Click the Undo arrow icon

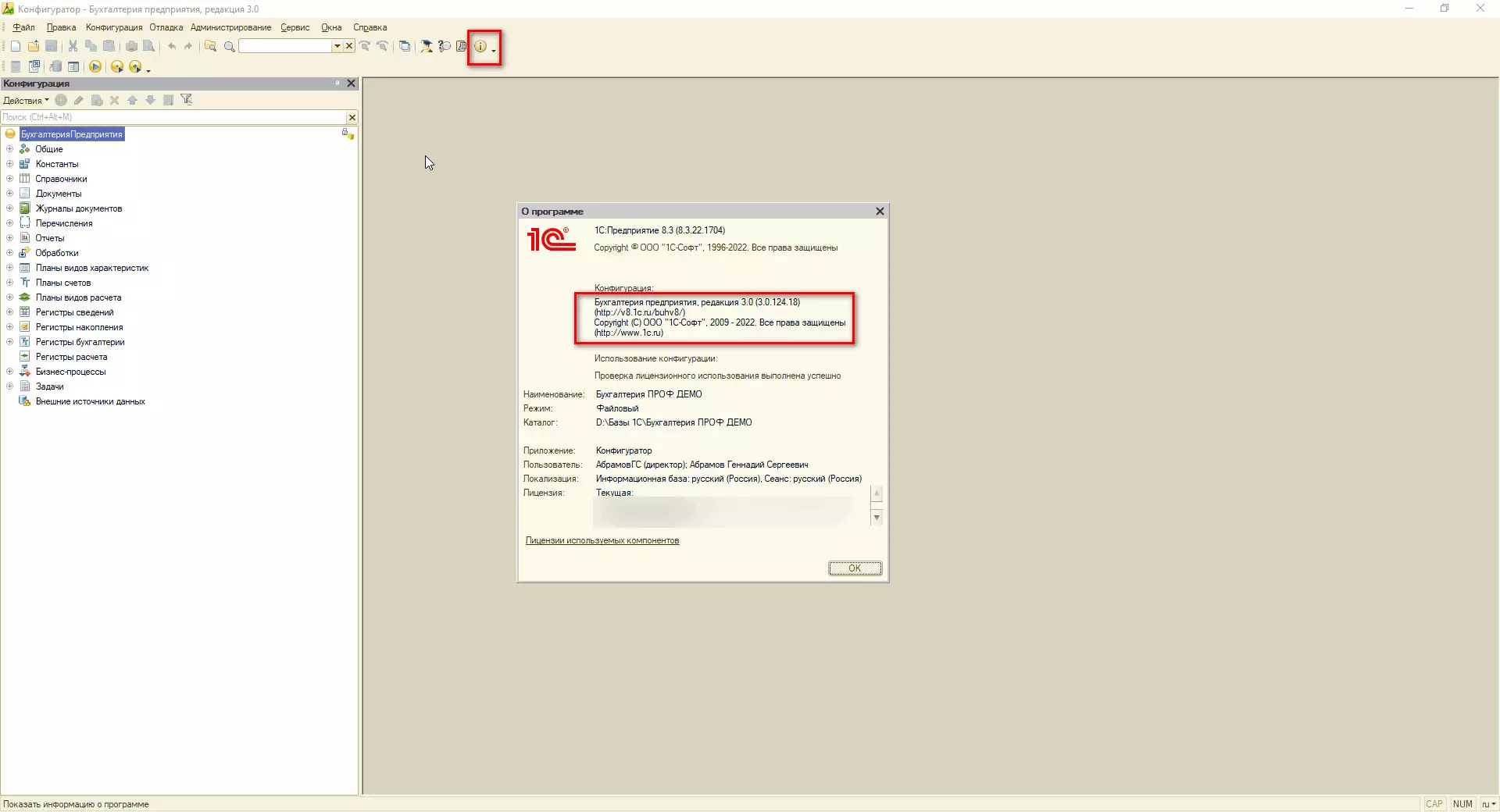[x=172, y=46]
